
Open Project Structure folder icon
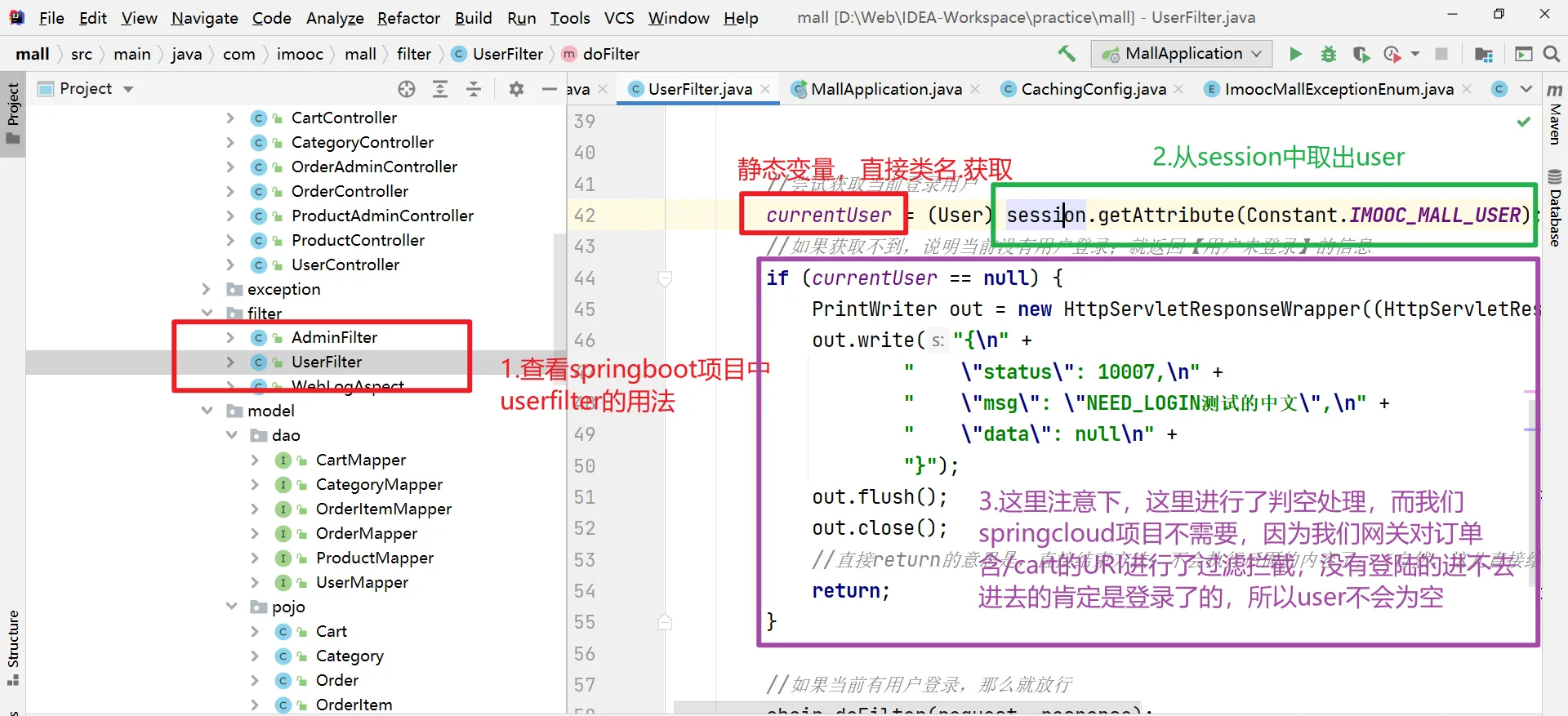click(1484, 54)
